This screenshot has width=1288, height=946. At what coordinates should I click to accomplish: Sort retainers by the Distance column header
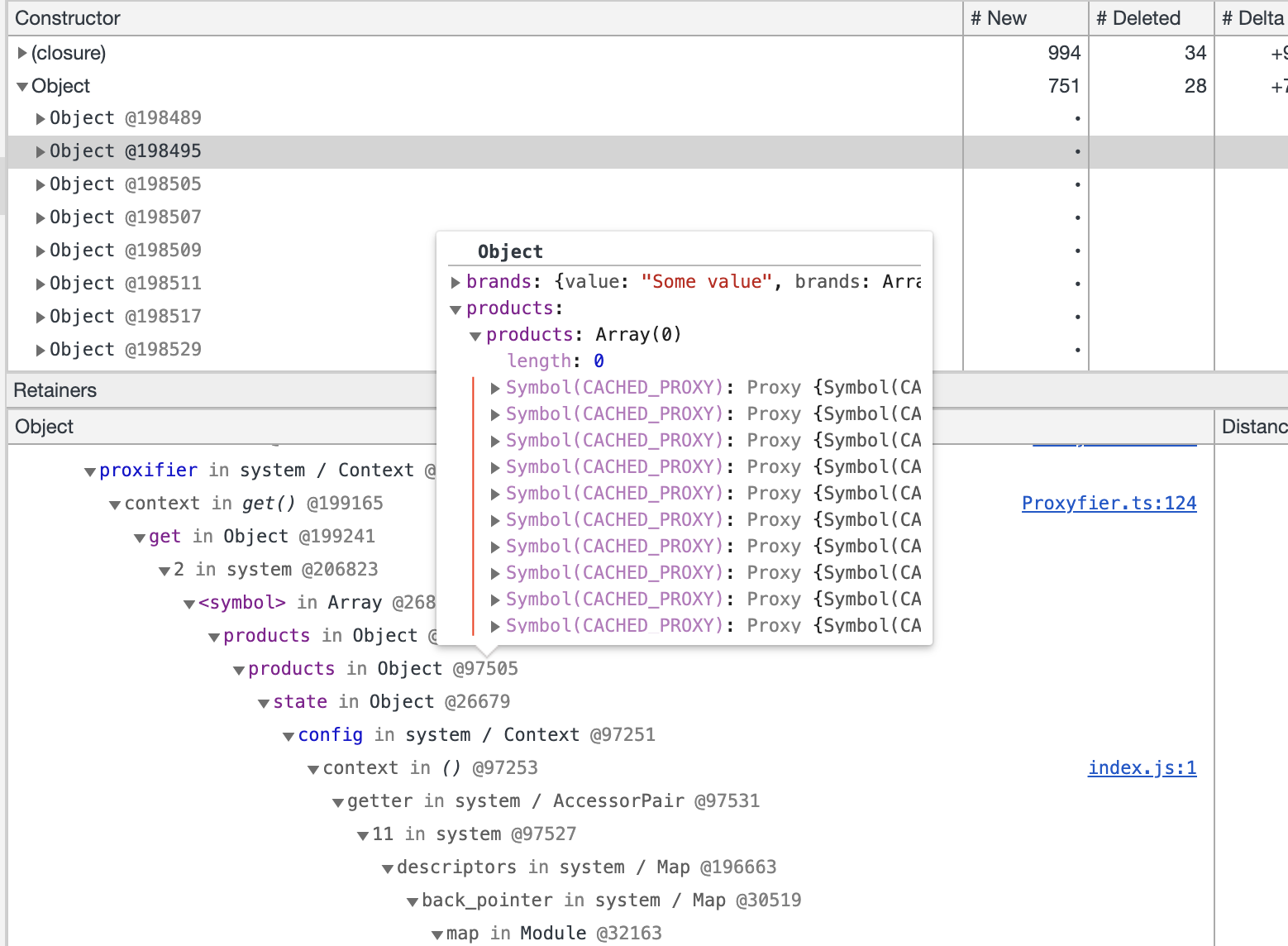(1252, 427)
